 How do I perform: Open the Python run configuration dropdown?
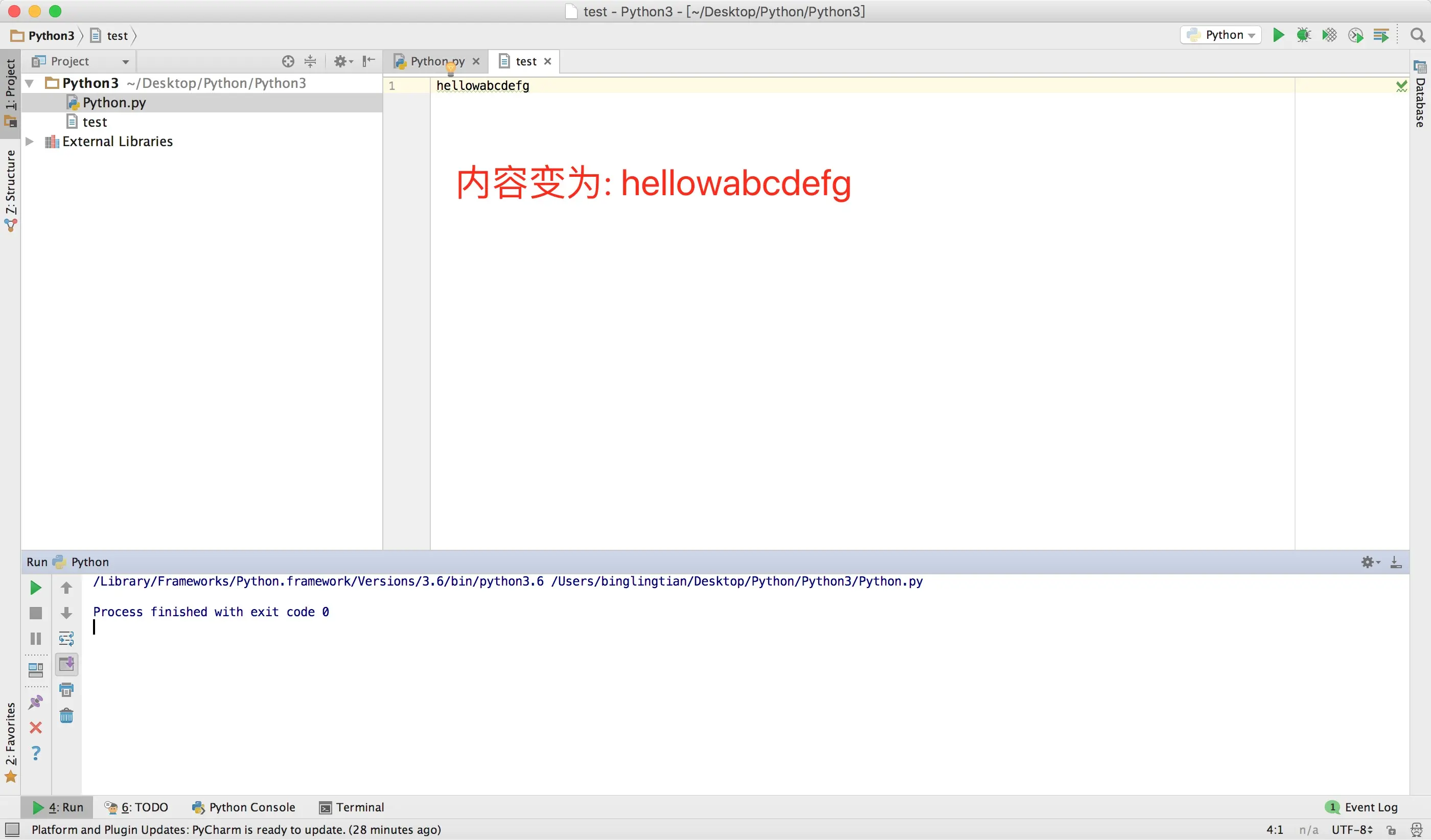tap(1221, 35)
